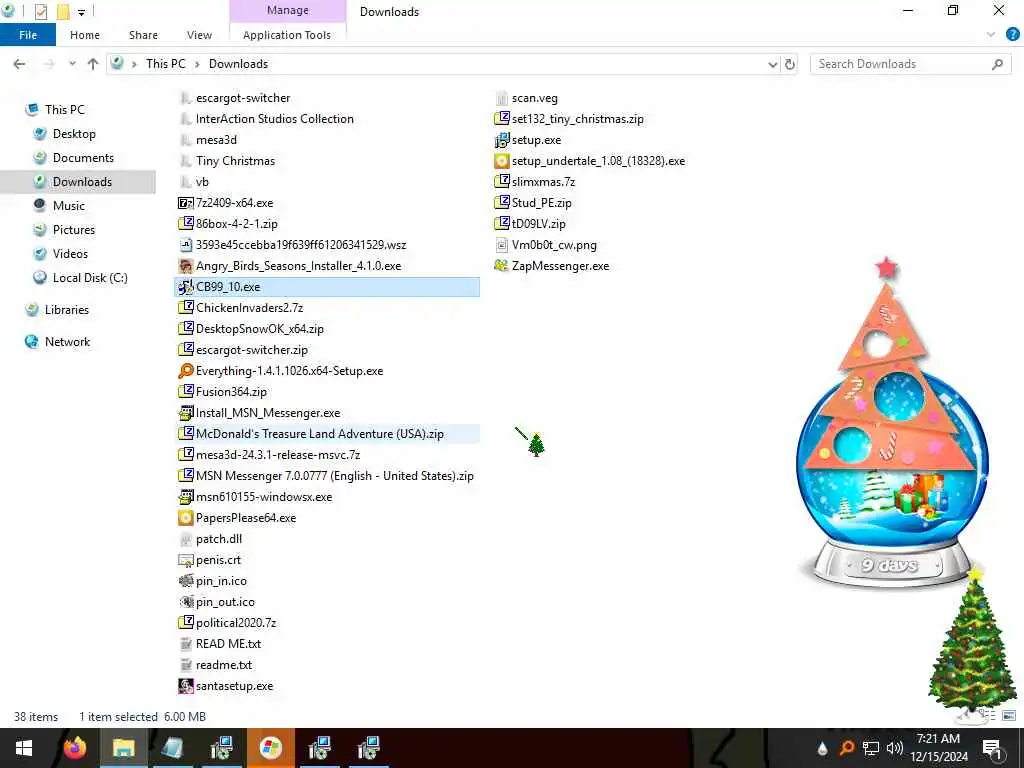Open the taskbar volume control
This screenshot has width=1024, height=768.
point(895,748)
